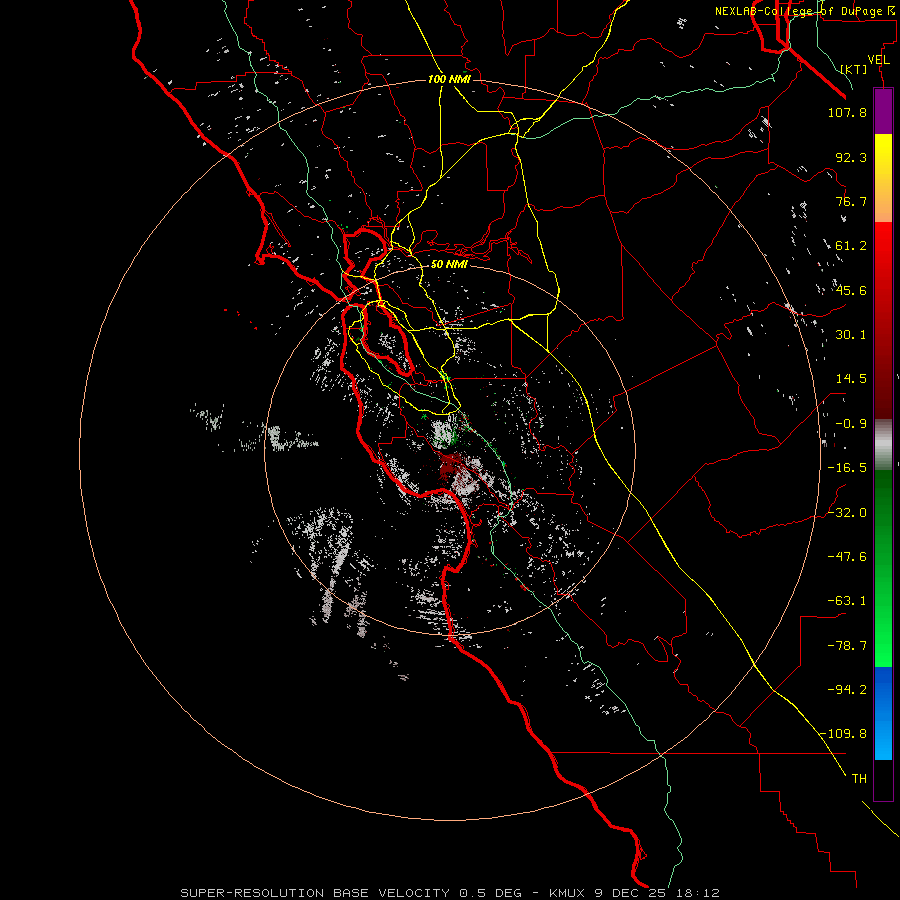Click the black TH segment of the color bar
The width and height of the screenshot is (900, 900).
[883, 780]
